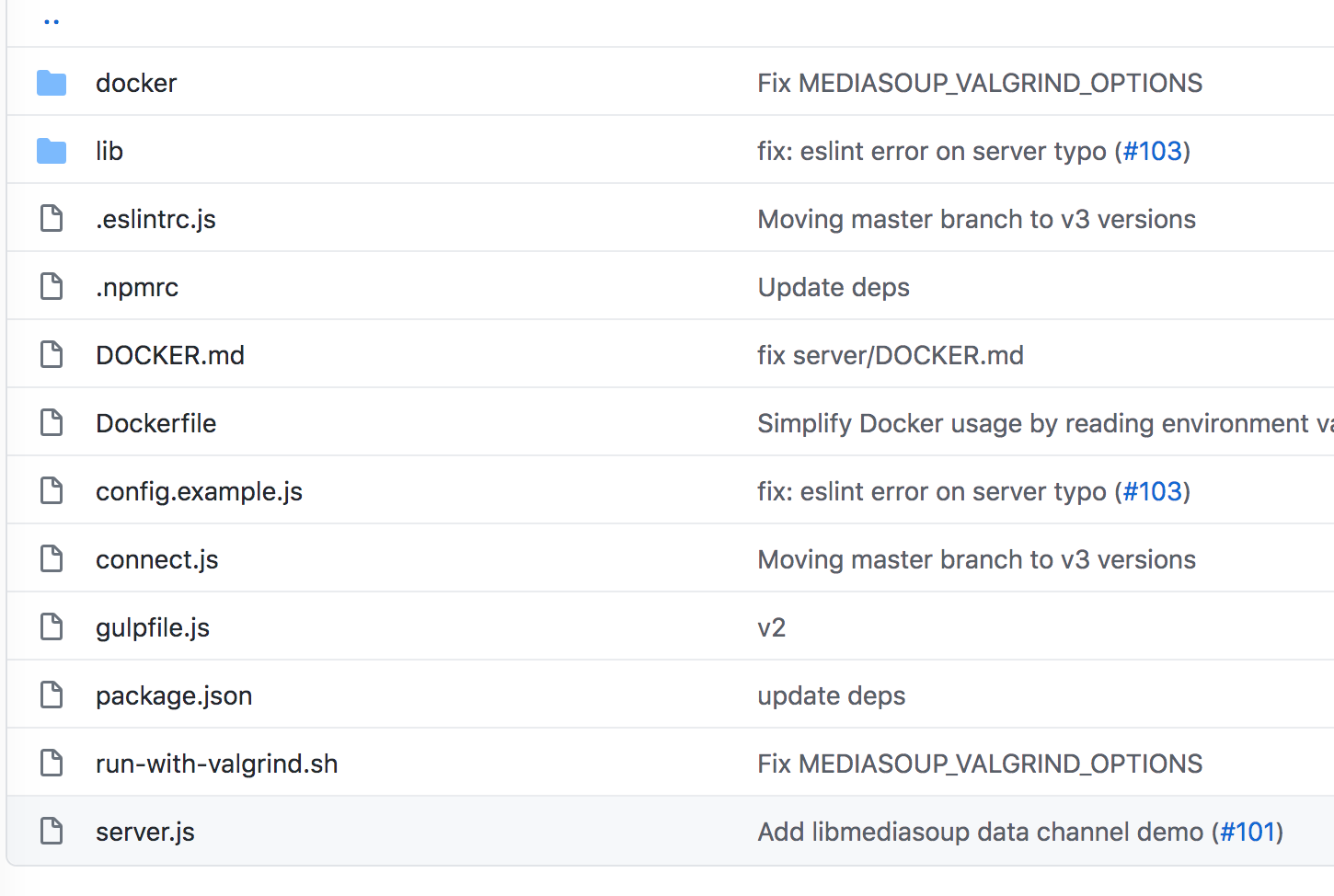1334x896 pixels.
Task: Click the file icon next to .eslintrc.js
Action: 52,219
